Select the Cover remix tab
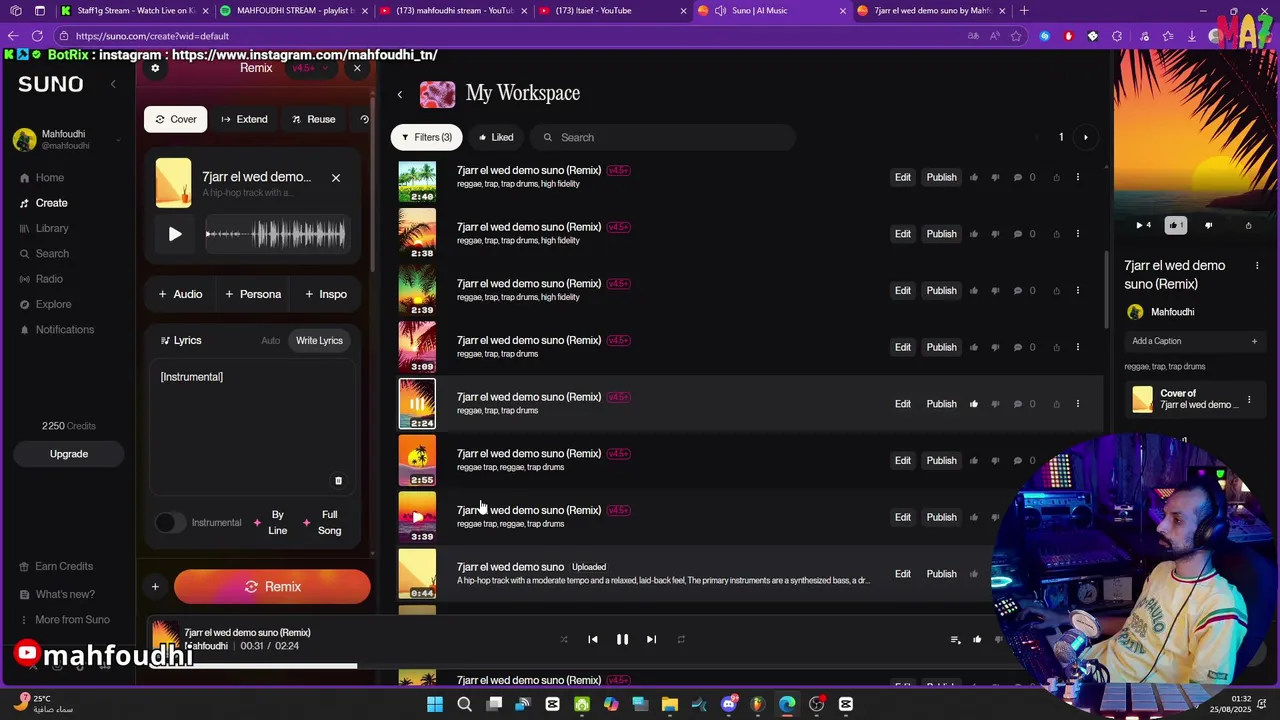The height and width of the screenshot is (720, 1280). (x=176, y=119)
